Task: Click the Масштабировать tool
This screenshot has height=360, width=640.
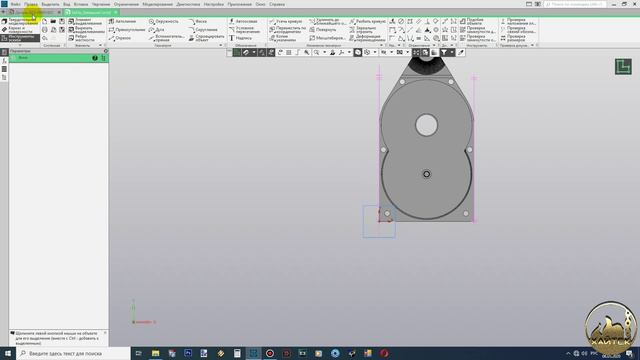Action: (327, 38)
